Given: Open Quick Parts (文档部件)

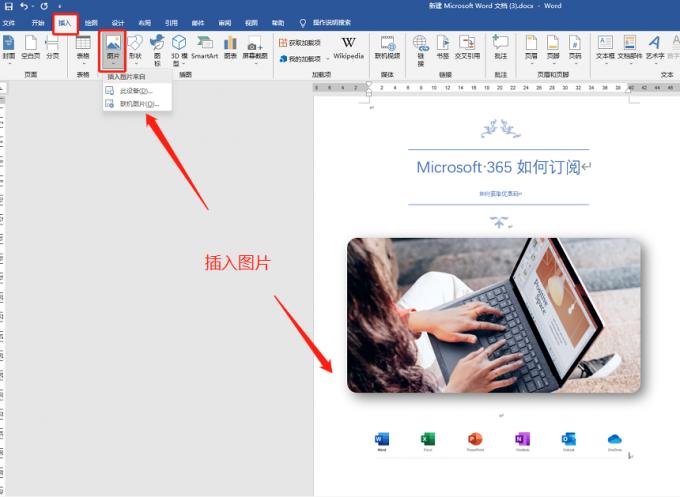Looking at the screenshot, I should pos(630,49).
